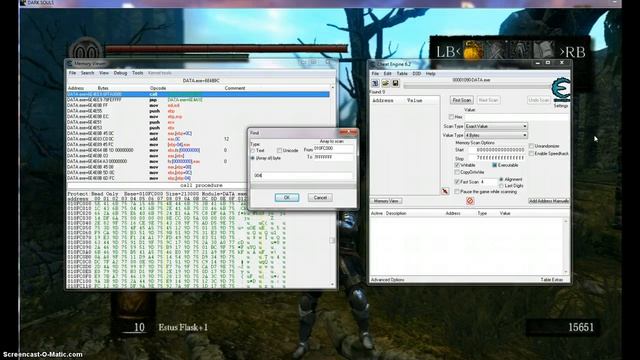640x360 pixels.
Task: Click Opcode column header in Memory Viewer
Action: [158, 88]
